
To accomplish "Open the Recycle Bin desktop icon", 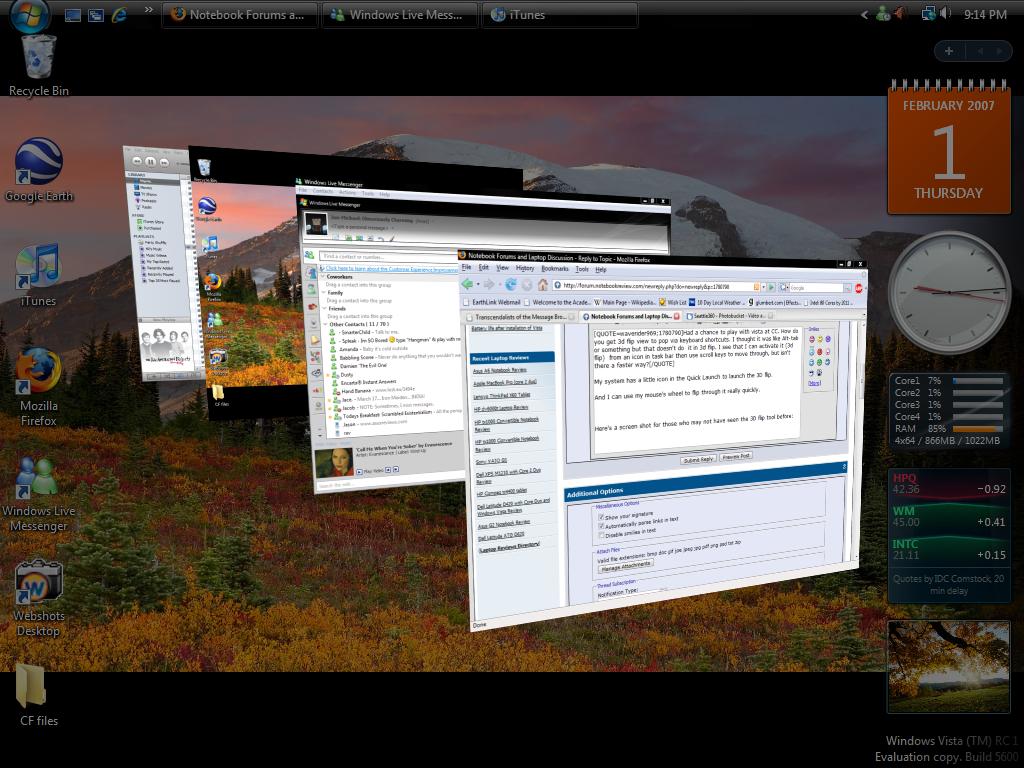I will point(39,65).
